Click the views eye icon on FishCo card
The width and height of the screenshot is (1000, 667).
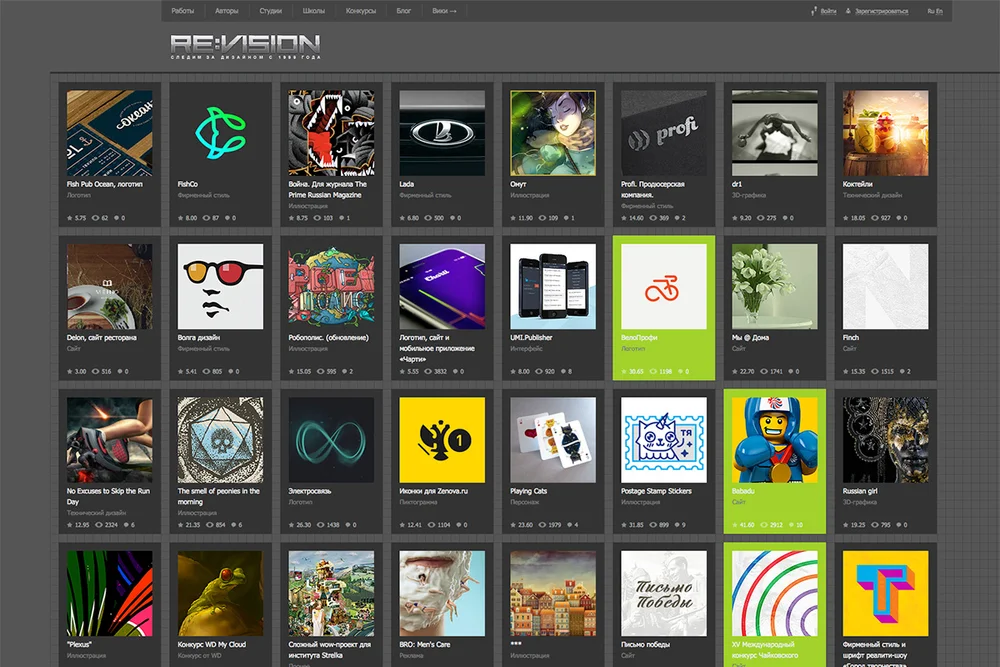(x=206, y=218)
